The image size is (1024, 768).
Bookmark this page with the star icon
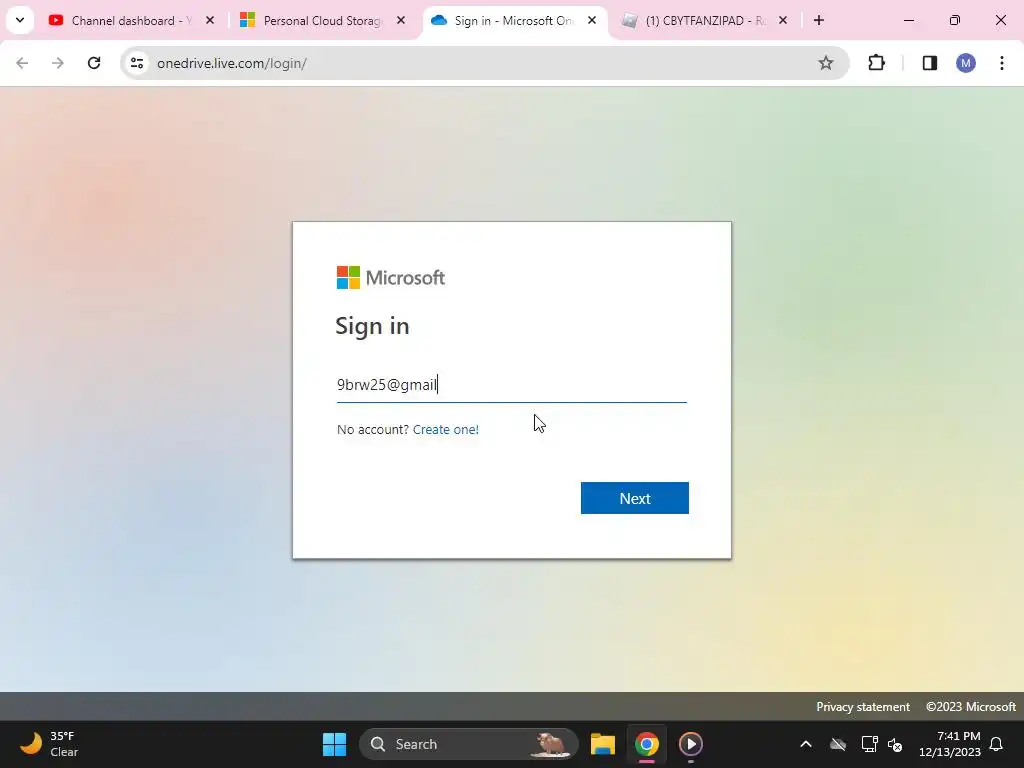tap(825, 63)
